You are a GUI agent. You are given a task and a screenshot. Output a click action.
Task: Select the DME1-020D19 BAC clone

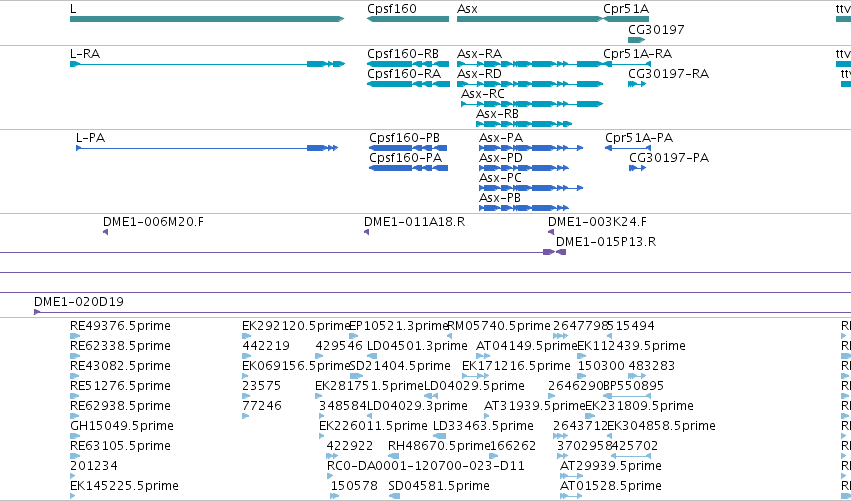(x=442, y=312)
